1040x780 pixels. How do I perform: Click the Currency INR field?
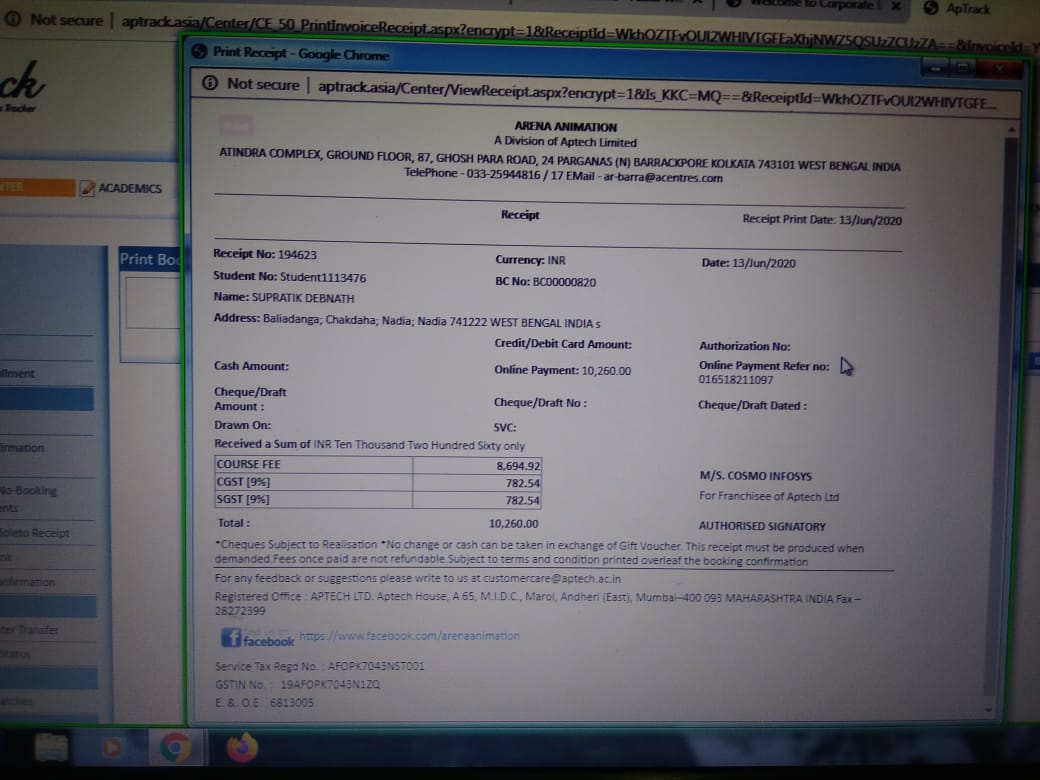click(x=530, y=260)
